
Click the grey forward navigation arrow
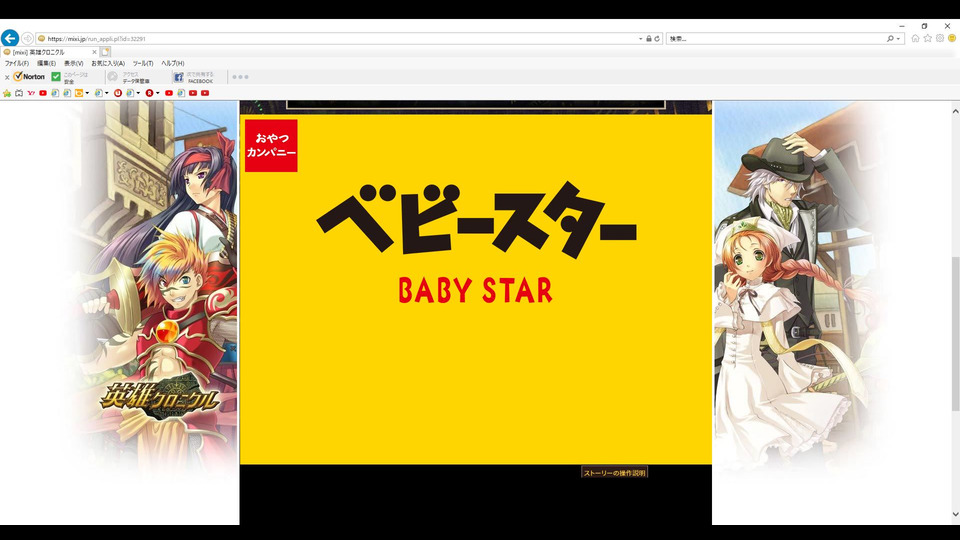[27, 39]
